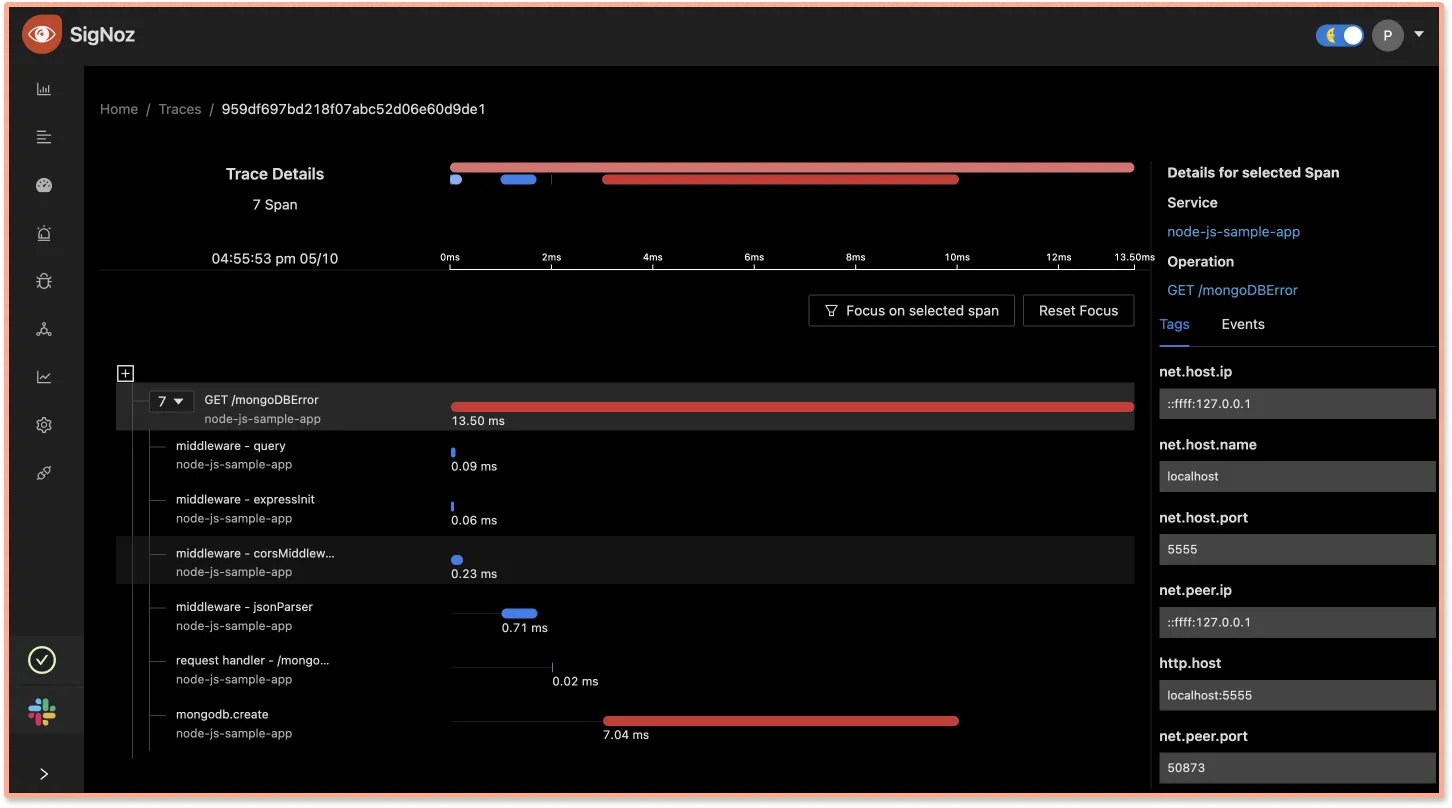This screenshot has height=808, width=1452.
Task: Click the 7.04 ms mongodb.create bar
Action: coord(781,721)
